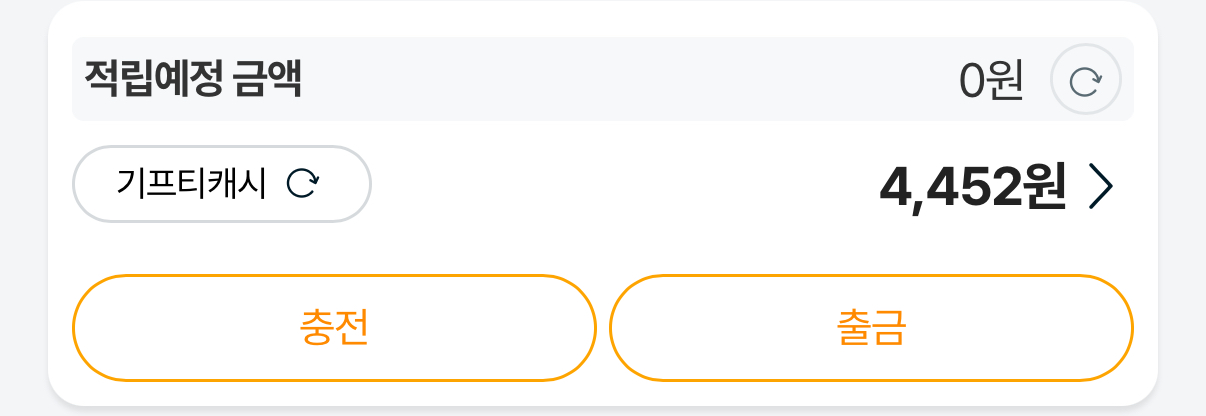1206x416 pixels.
Task: Expand the 4,452원 balance details arrow
Action: click(x=1099, y=186)
